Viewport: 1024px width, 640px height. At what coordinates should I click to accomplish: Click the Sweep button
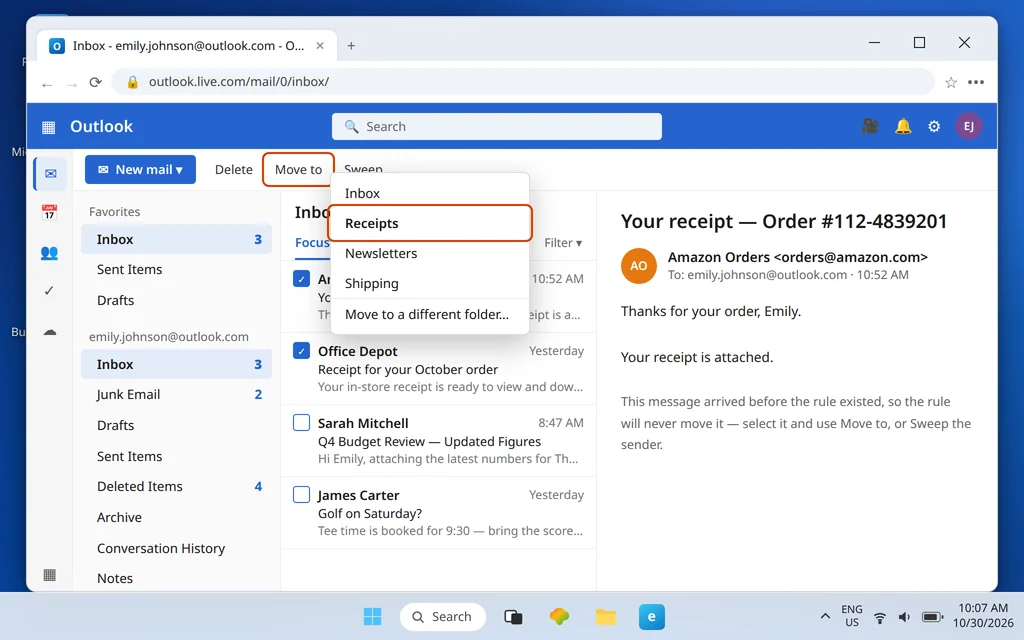[363, 169]
